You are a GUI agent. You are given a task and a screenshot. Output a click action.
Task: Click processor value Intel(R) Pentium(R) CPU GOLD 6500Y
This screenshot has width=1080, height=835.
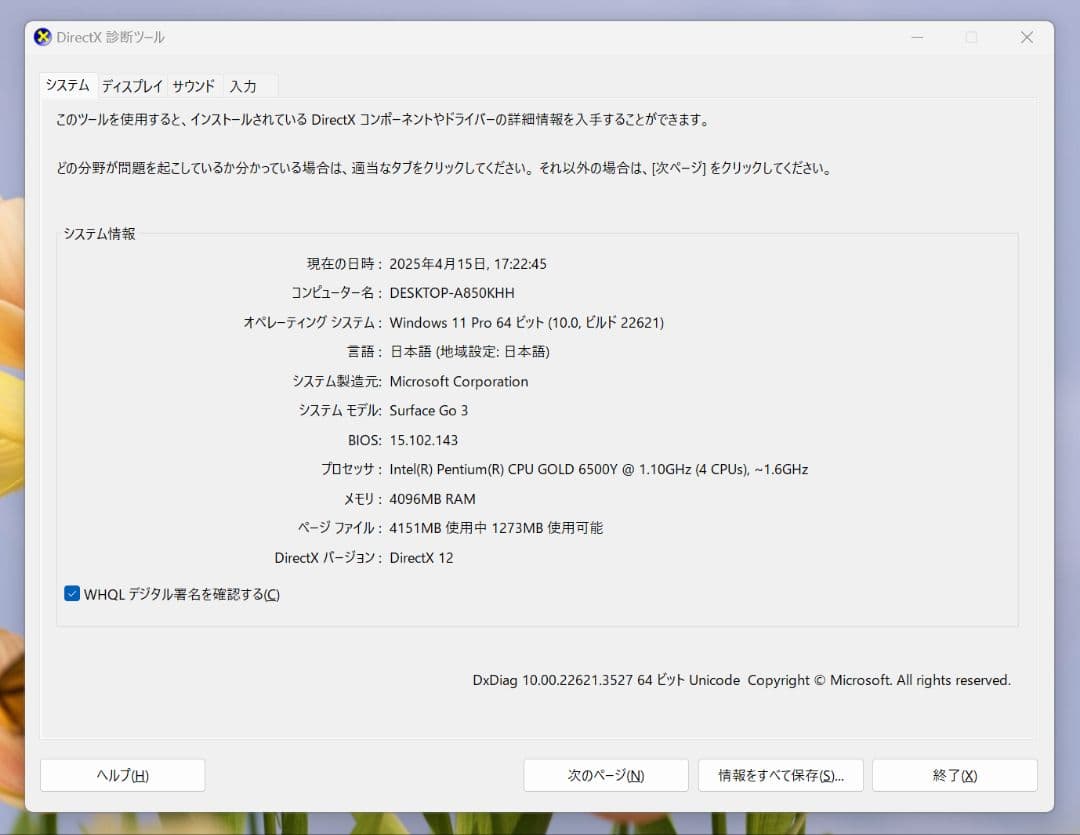point(599,470)
